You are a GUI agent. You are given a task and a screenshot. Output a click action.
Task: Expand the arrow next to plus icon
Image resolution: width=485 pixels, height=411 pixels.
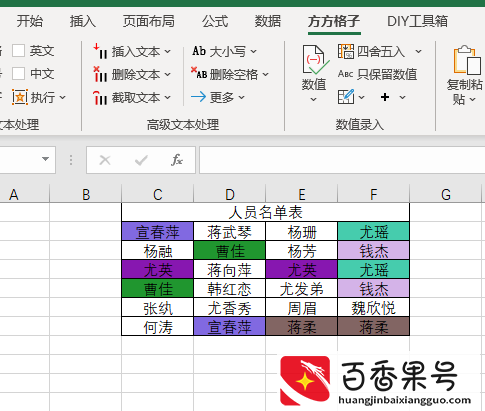[x=403, y=98]
